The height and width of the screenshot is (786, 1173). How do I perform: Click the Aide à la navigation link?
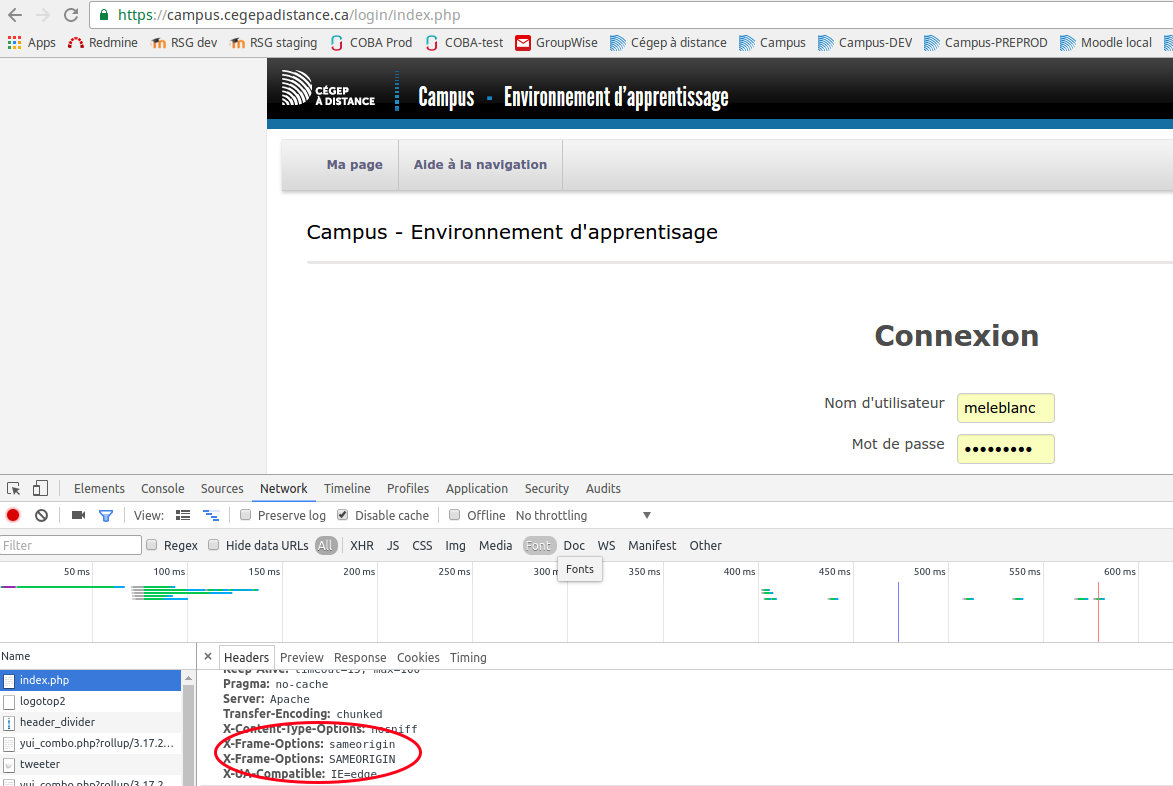(x=480, y=165)
